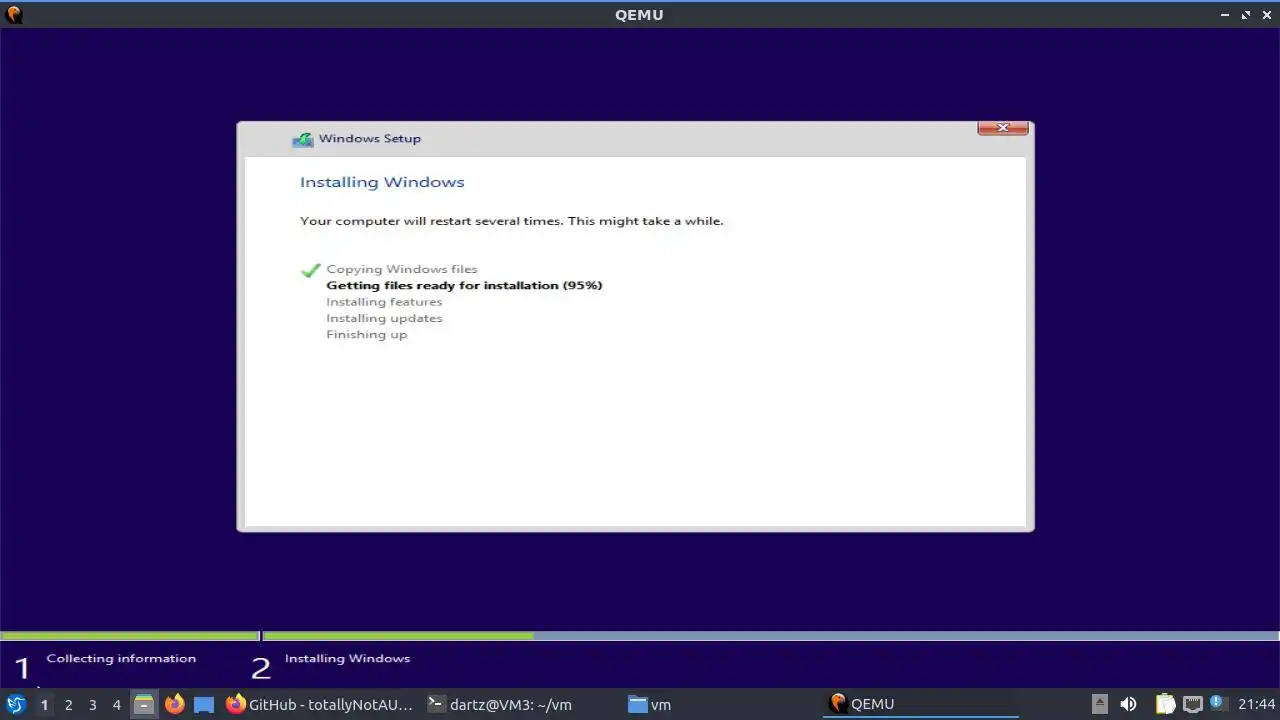The height and width of the screenshot is (720, 1280).
Task: Switch to workspace 3
Action: coord(92,704)
